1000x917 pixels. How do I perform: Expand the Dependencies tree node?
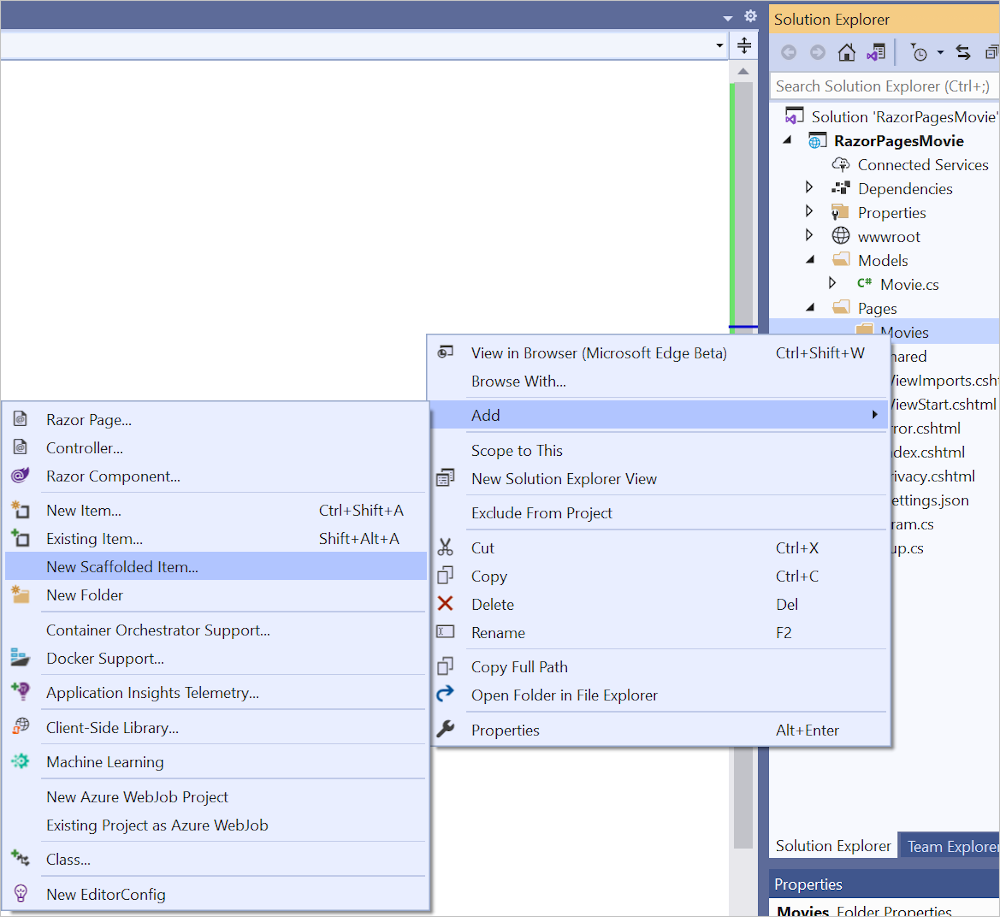click(810, 189)
